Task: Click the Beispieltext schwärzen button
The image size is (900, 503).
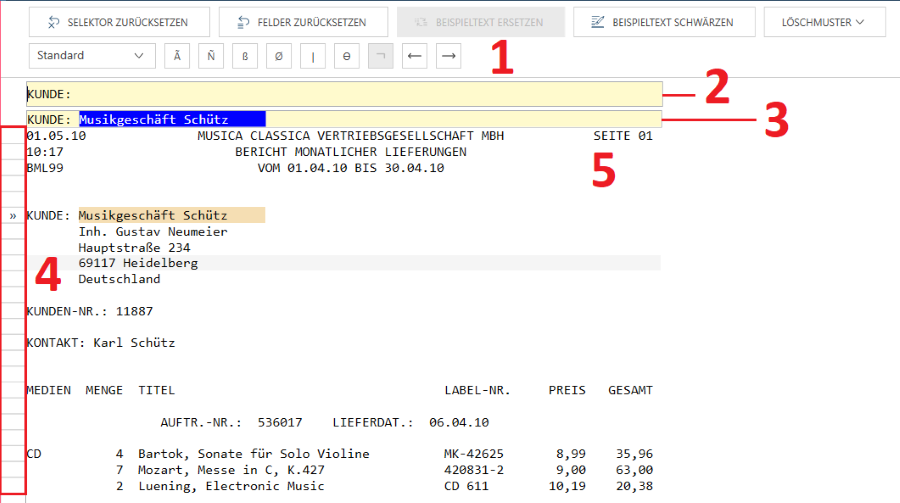Action: 662,22
